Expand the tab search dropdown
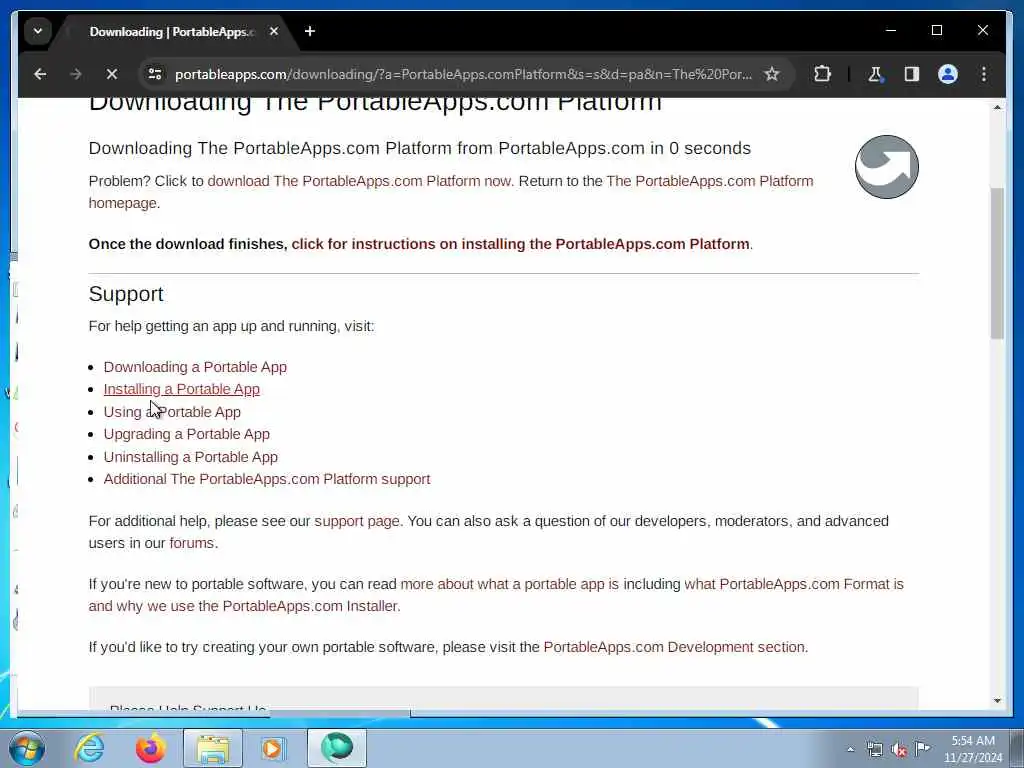Image resolution: width=1024 pixels, height=768 pixels. coord(38,31)
